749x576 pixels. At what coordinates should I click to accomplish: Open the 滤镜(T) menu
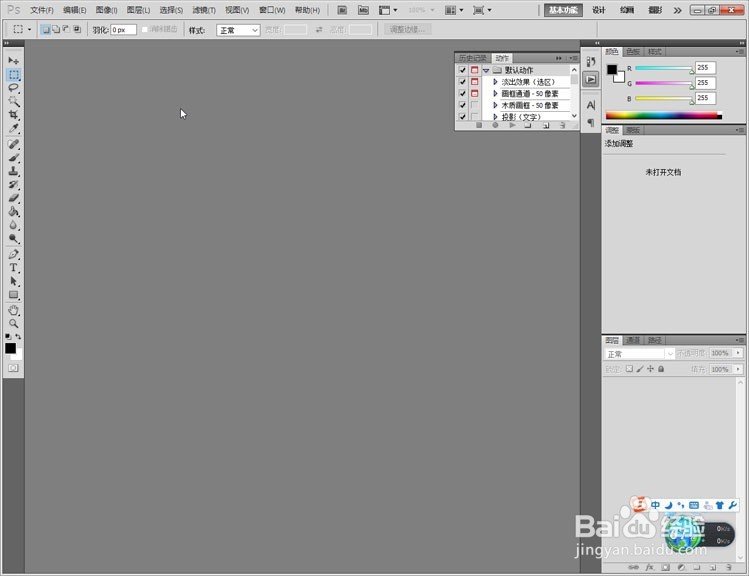click(204, 10)
